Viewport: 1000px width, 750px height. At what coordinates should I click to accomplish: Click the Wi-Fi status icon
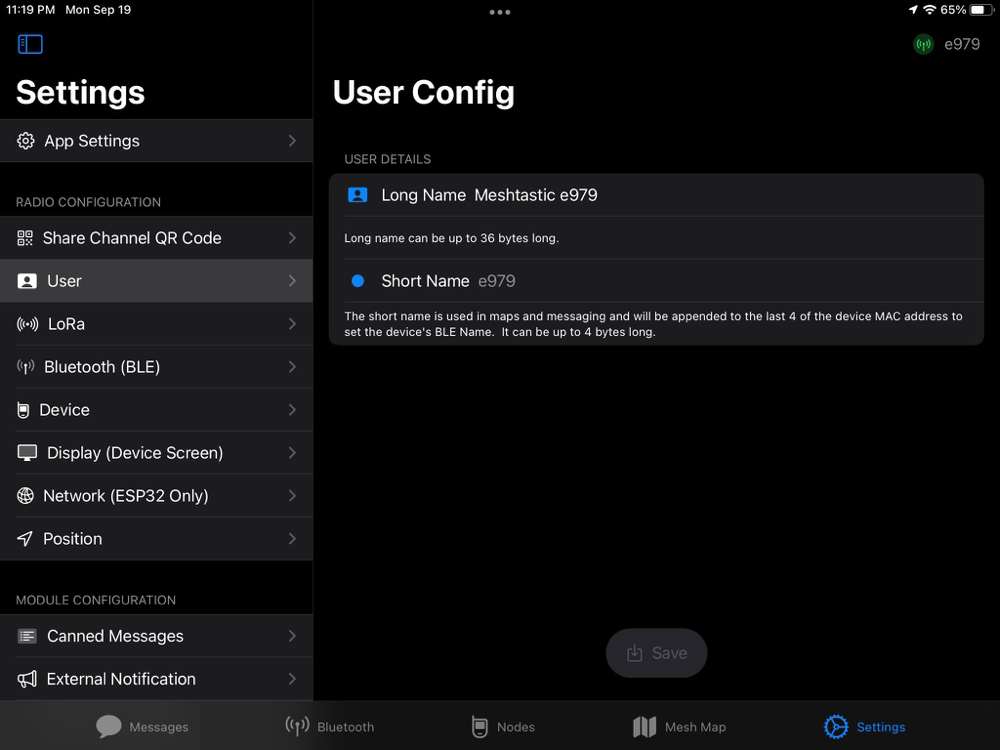930,10
